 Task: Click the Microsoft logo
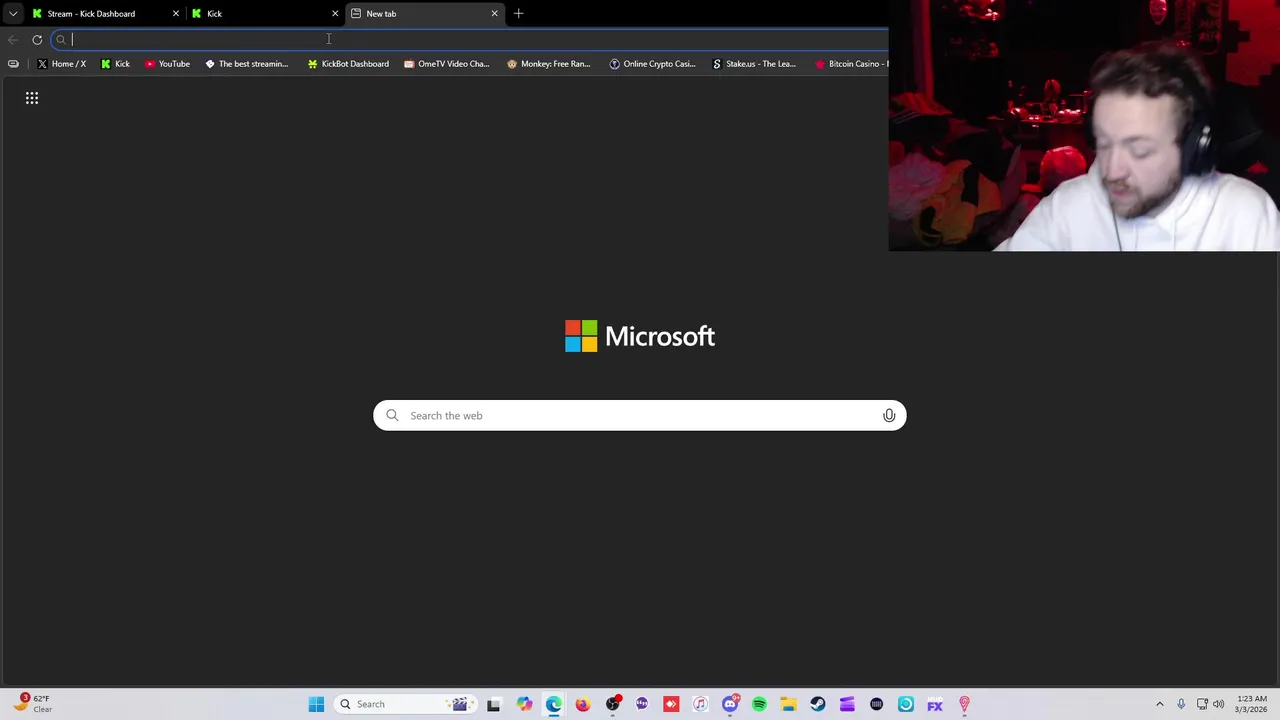click(640, 336)
